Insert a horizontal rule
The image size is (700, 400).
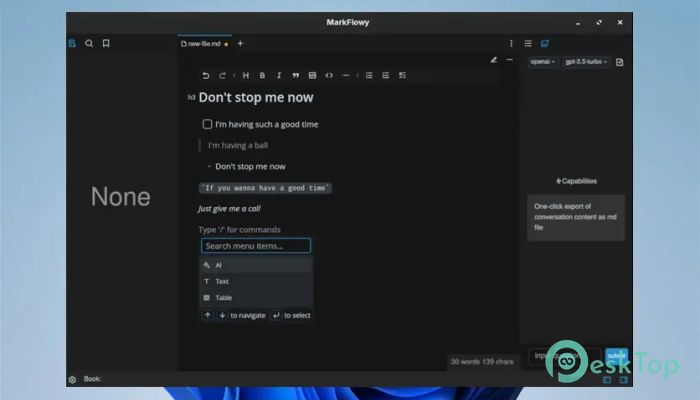346,75
